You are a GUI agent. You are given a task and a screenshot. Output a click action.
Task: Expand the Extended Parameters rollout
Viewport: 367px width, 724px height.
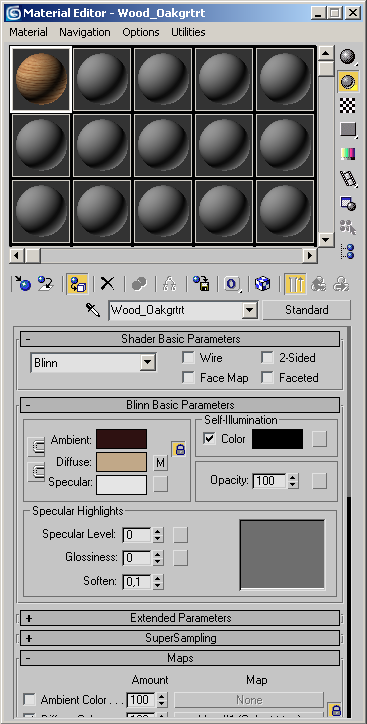(x=180, y=618)
